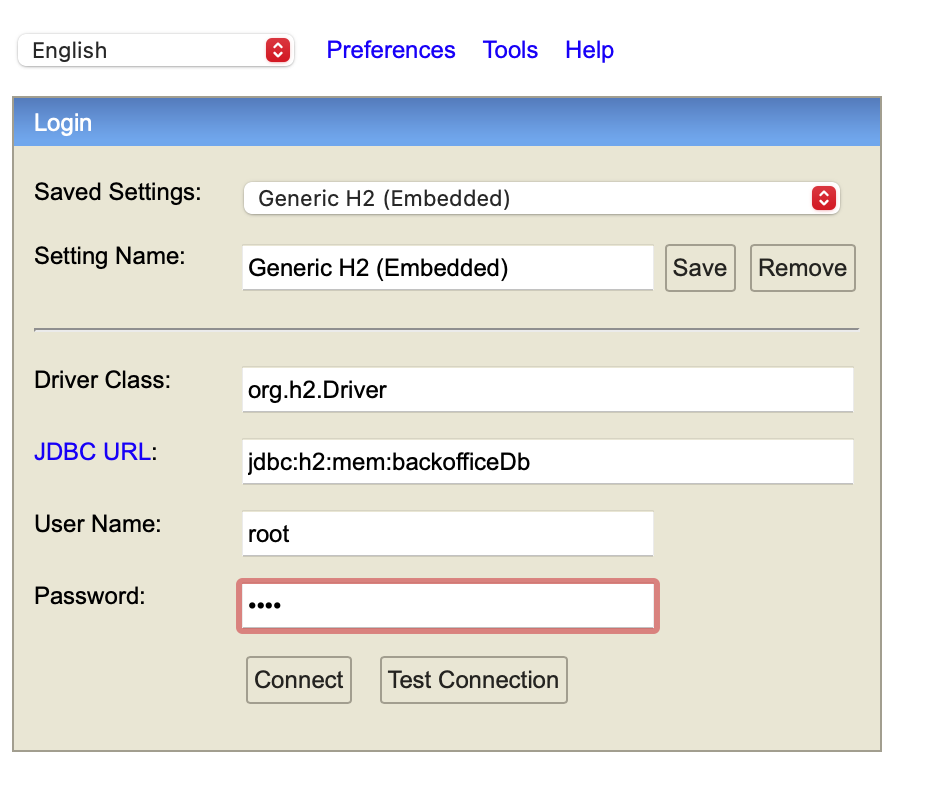Viewport: 940px width, 796px height.
Task: Click the JDBC URL input field
Action: click(x=547, y=462)
